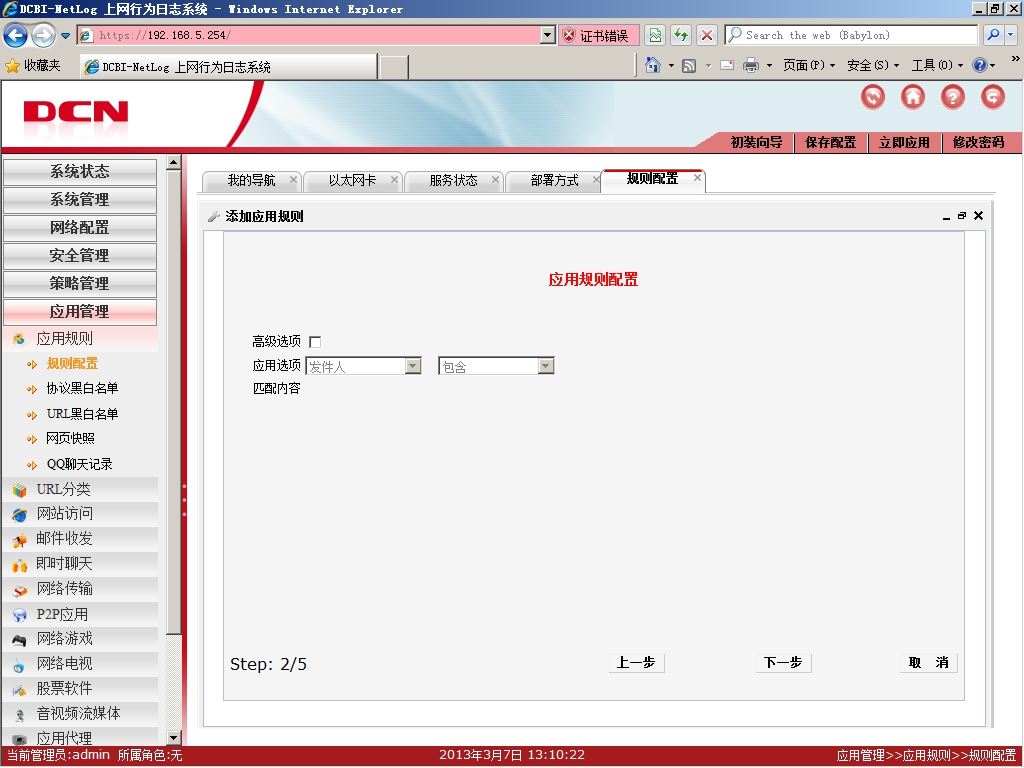Viewport: 1024px width, 768px height.
Task: Open the address bar URL history dropdown
Action: [548, 35]
